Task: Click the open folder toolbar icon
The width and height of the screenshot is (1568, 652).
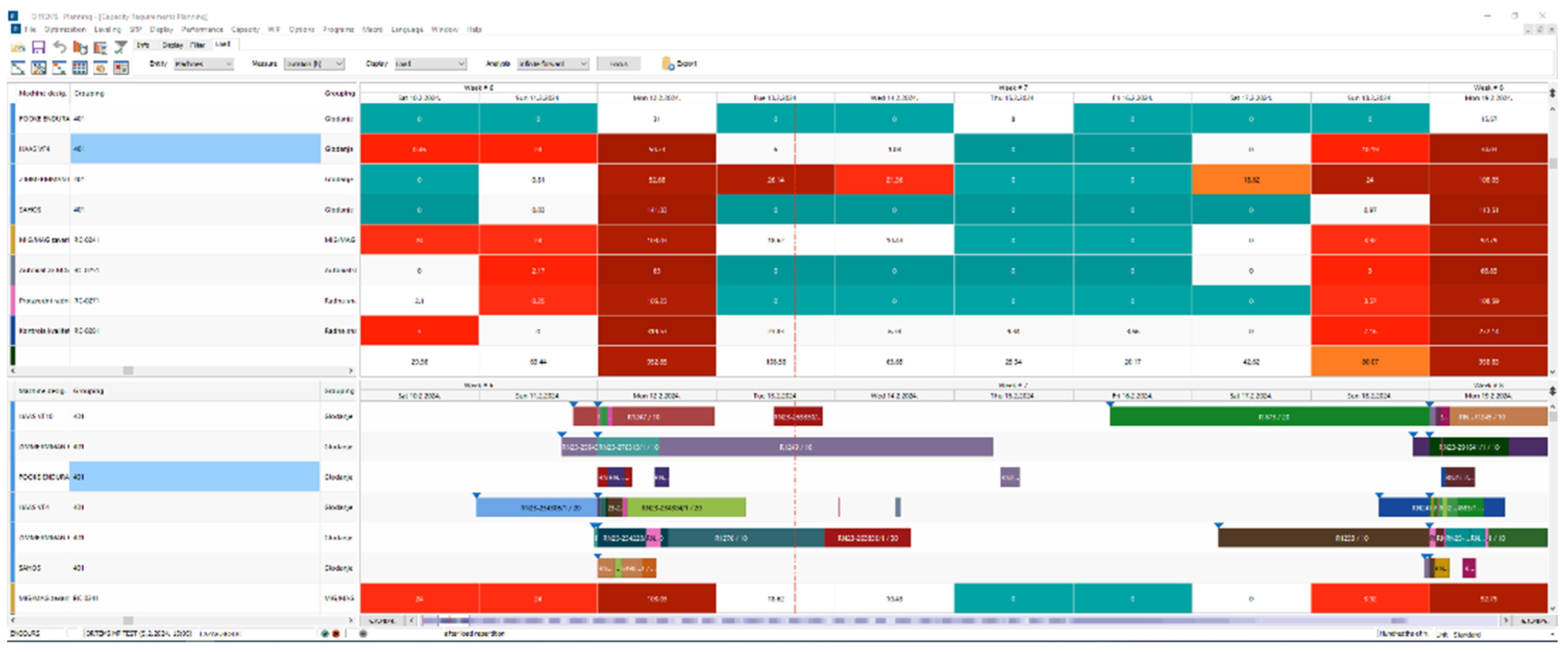Action: pos(18,47)
